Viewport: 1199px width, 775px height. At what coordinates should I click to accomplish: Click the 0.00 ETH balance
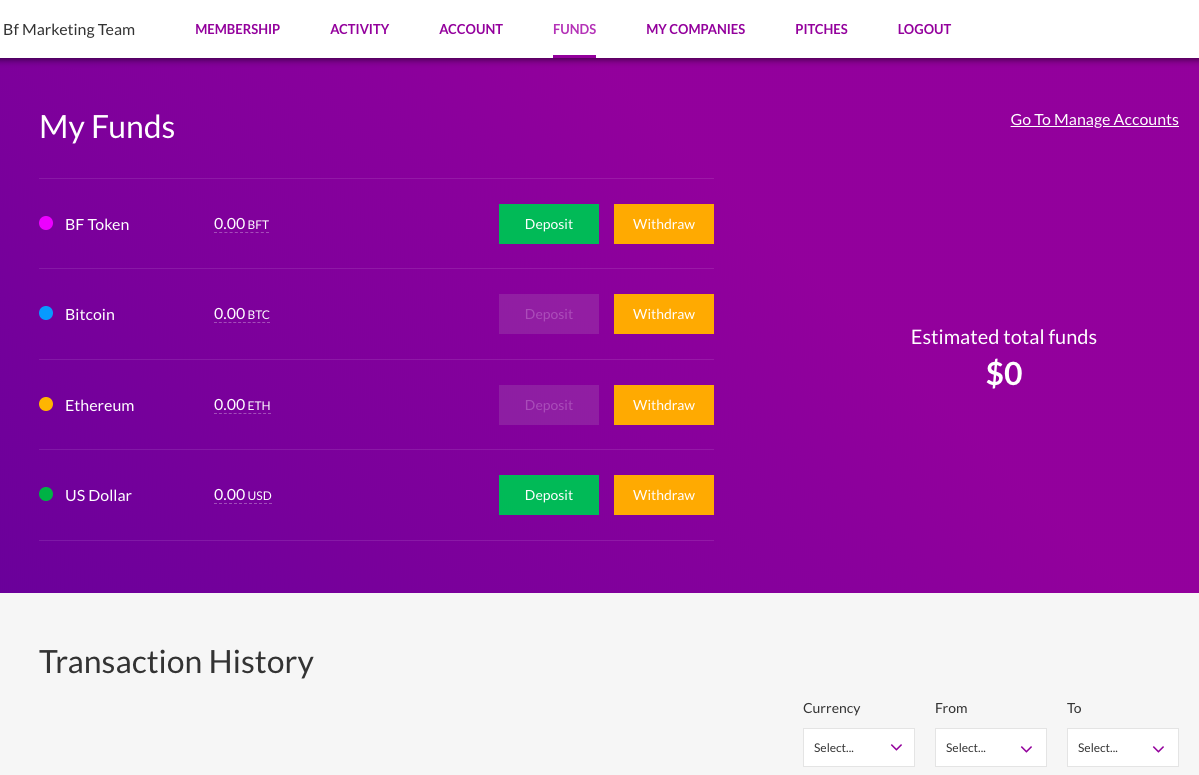(x=242, y=405)
